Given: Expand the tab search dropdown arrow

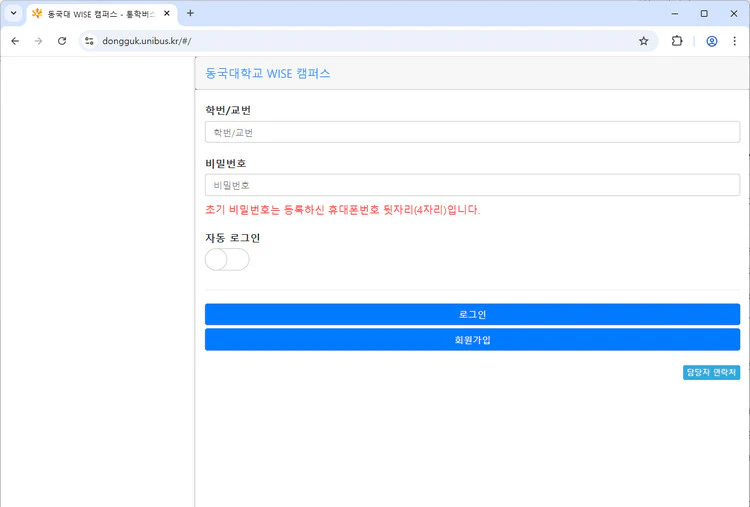Looking at the screenshot, I should [x=13, y=13].
